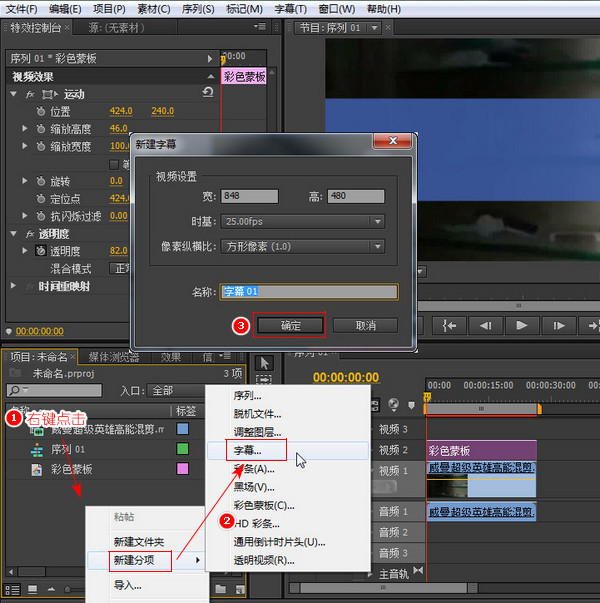The image size is (600, 603).
Task: Toggle the Position stopwatch animation icon
Action: [41, 112]
